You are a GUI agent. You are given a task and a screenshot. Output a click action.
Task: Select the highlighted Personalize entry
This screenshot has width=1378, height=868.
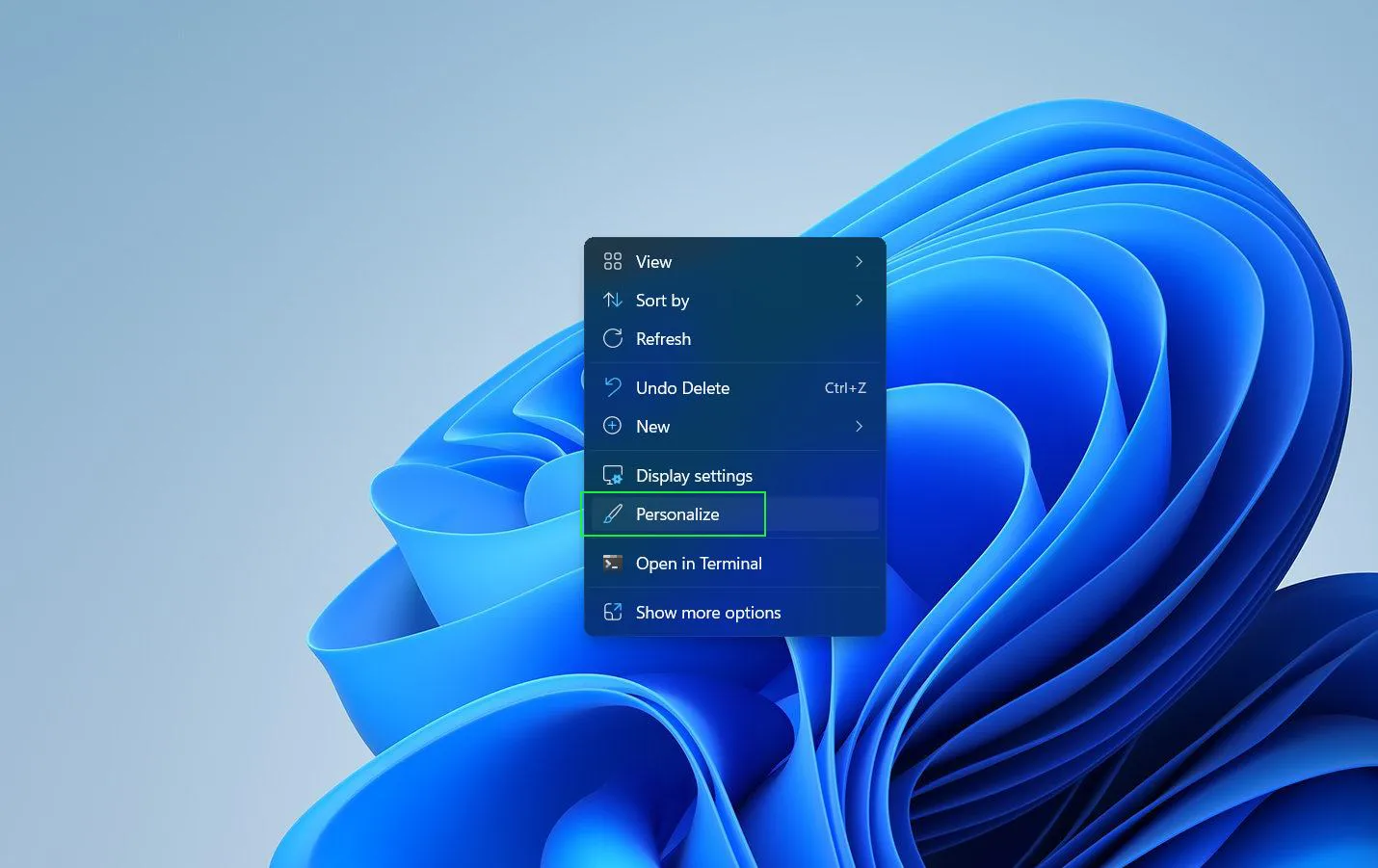[676, 513]
